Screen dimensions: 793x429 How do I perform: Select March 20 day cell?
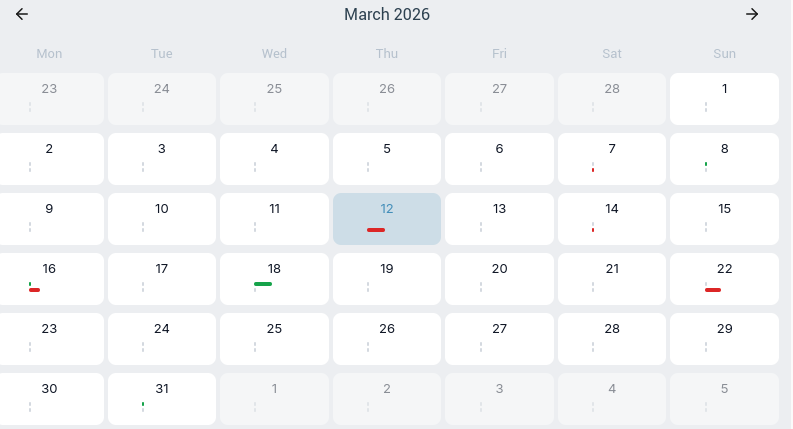coord(499,279)
